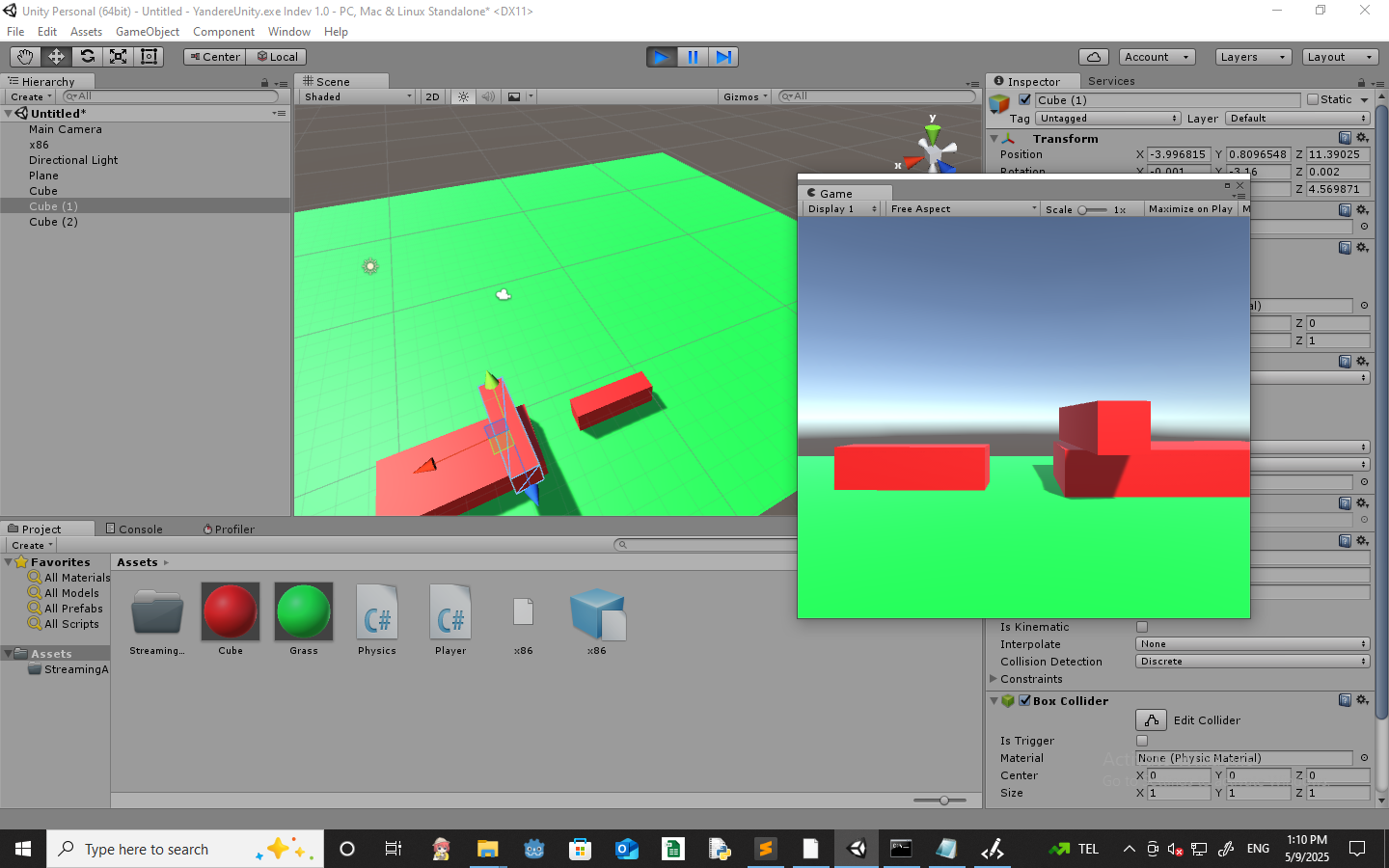Viewport: 1389px width, 868px height.
Task: Open the Layer Default dropdown
Action: point(1297,119)
